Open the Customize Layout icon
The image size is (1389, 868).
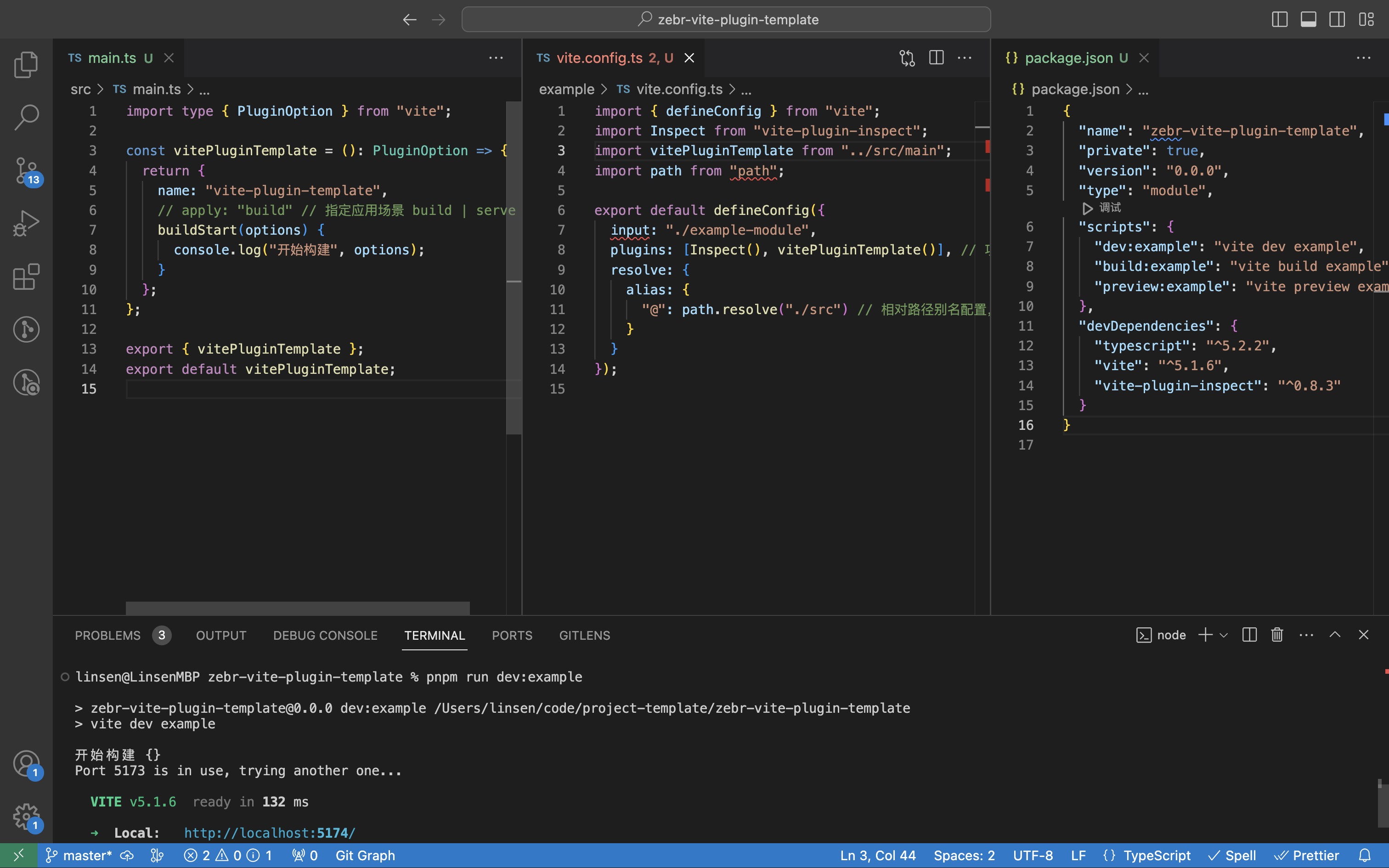(x=1366, y=19)
